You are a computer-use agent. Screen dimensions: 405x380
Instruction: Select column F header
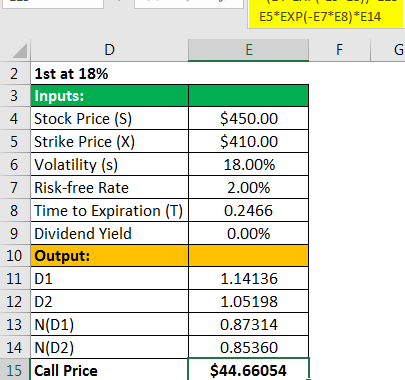(339, 50)
